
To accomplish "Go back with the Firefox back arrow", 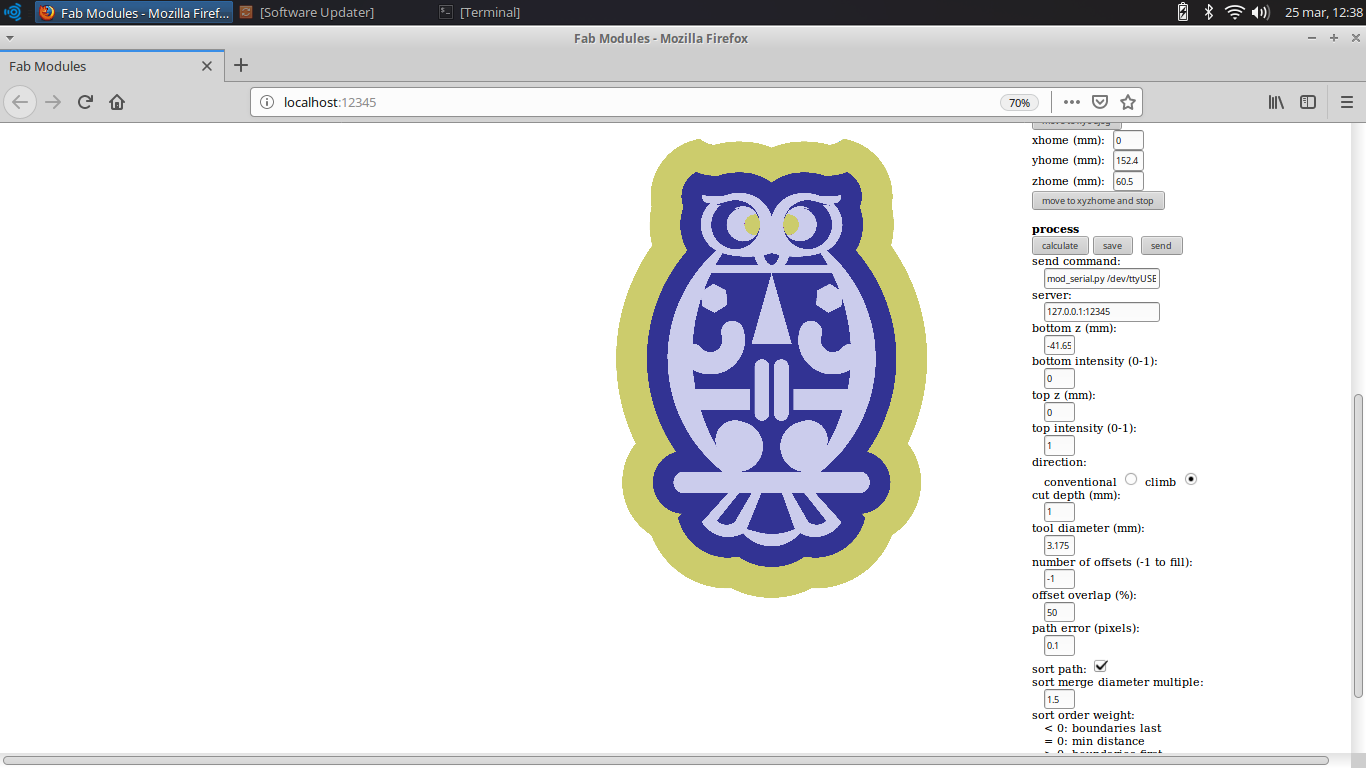I will click(x=21, y=102).
